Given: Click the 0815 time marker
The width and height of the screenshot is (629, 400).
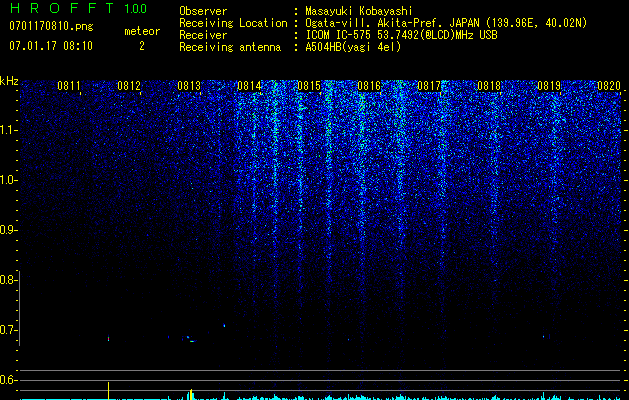Looking at the screenshot, I should click(x=309, y=85).
